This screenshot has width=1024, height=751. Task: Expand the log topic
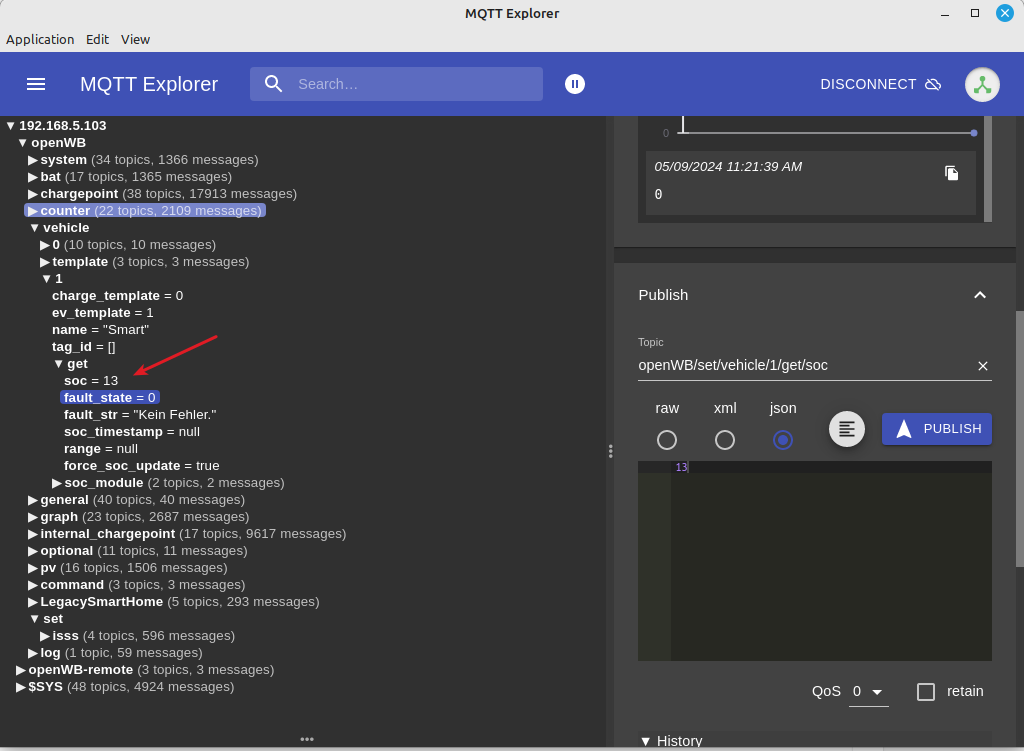pyautogui.click(x=33, y=652)
